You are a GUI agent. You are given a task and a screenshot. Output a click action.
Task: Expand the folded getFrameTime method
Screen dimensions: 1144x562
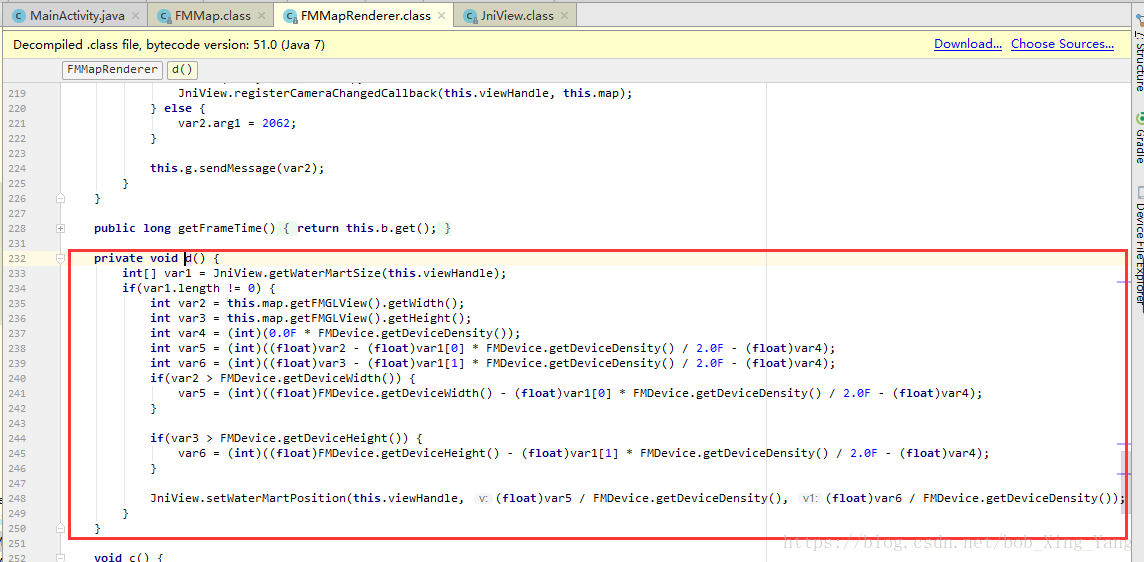(x=61, y=228)
